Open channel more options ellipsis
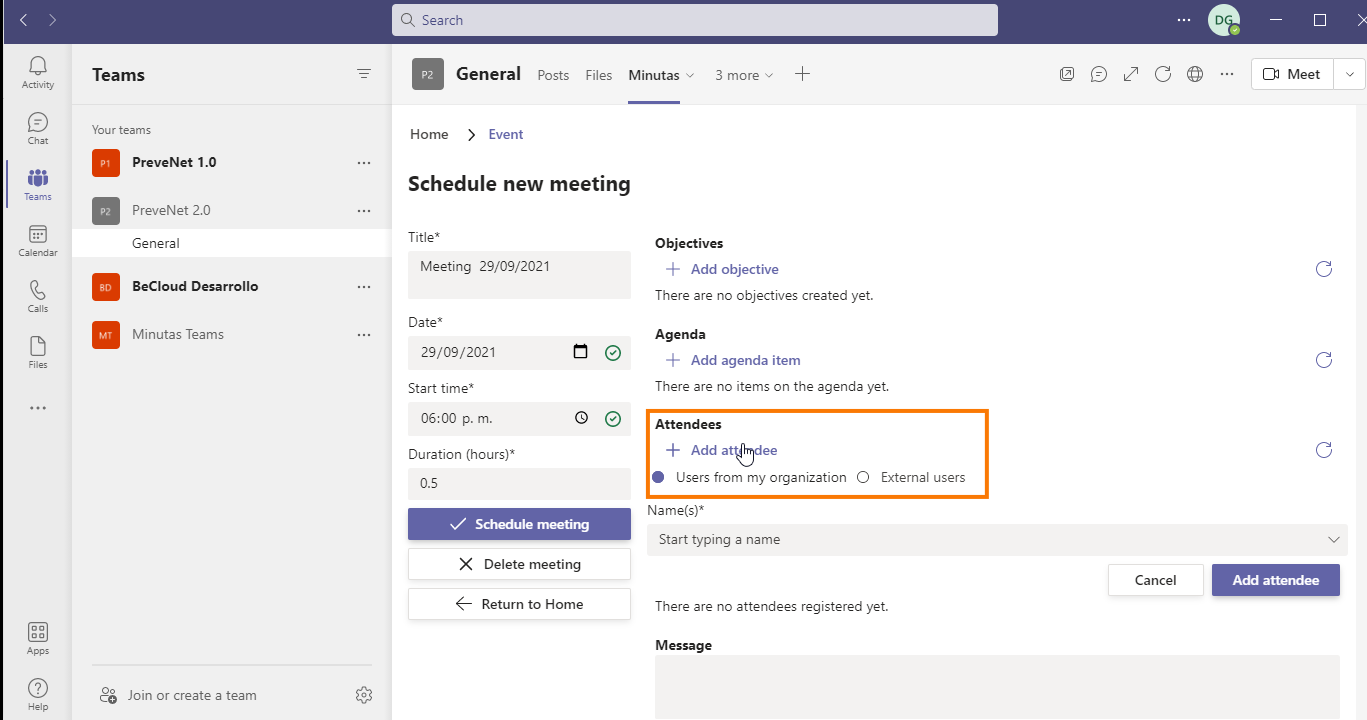 tap(1226, 74)
